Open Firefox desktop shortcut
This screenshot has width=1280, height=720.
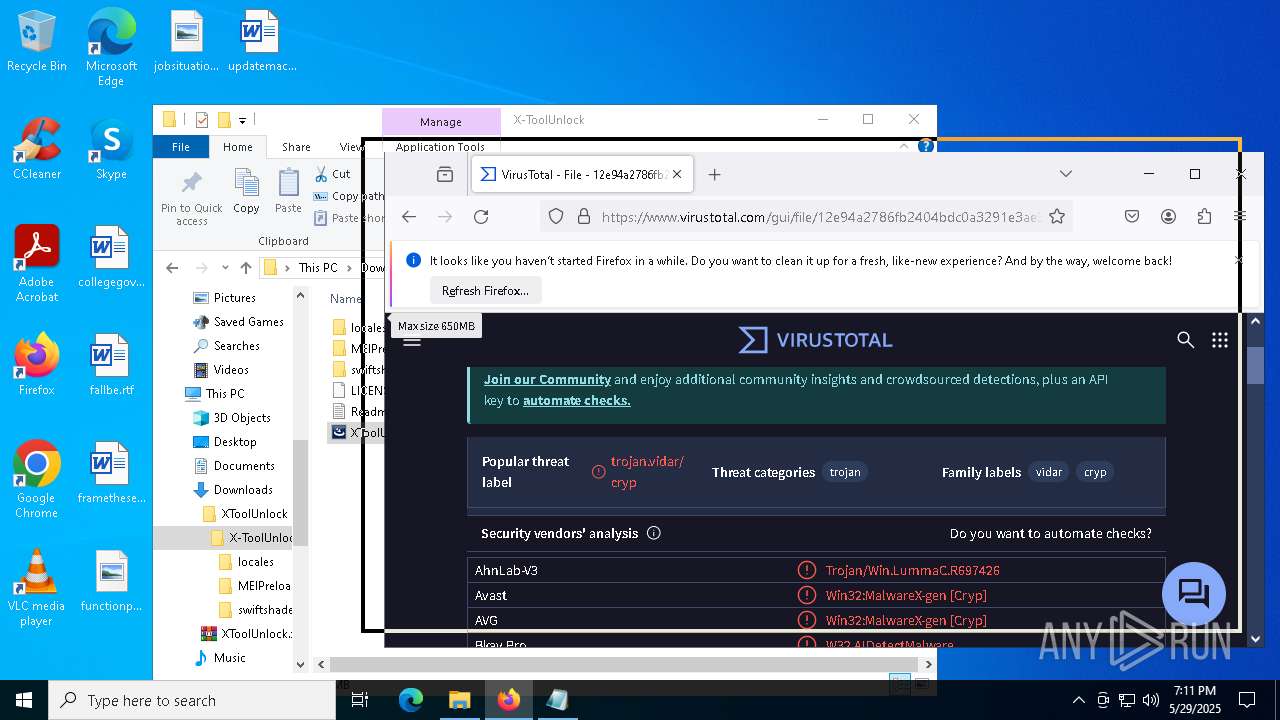[37, 365]
